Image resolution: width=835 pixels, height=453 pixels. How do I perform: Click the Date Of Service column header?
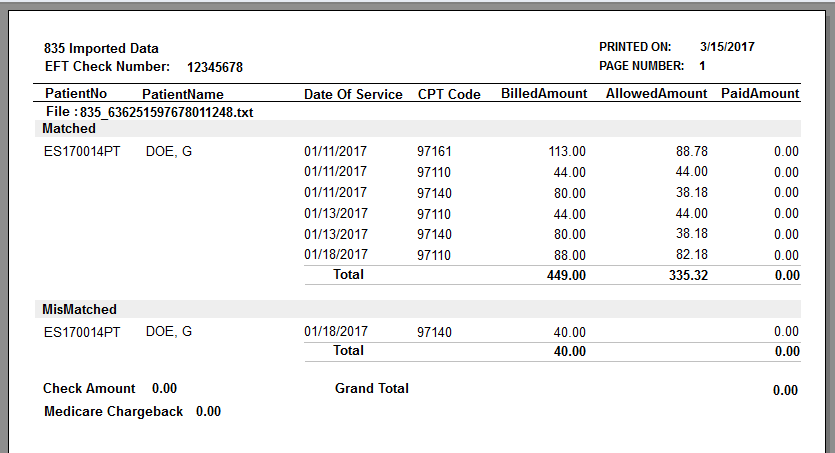pos(353,94)
